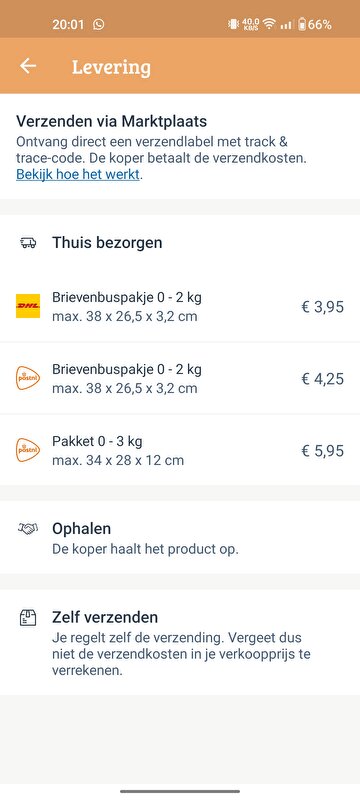Tap the € 4,25 price

click(x=322, y=379)
